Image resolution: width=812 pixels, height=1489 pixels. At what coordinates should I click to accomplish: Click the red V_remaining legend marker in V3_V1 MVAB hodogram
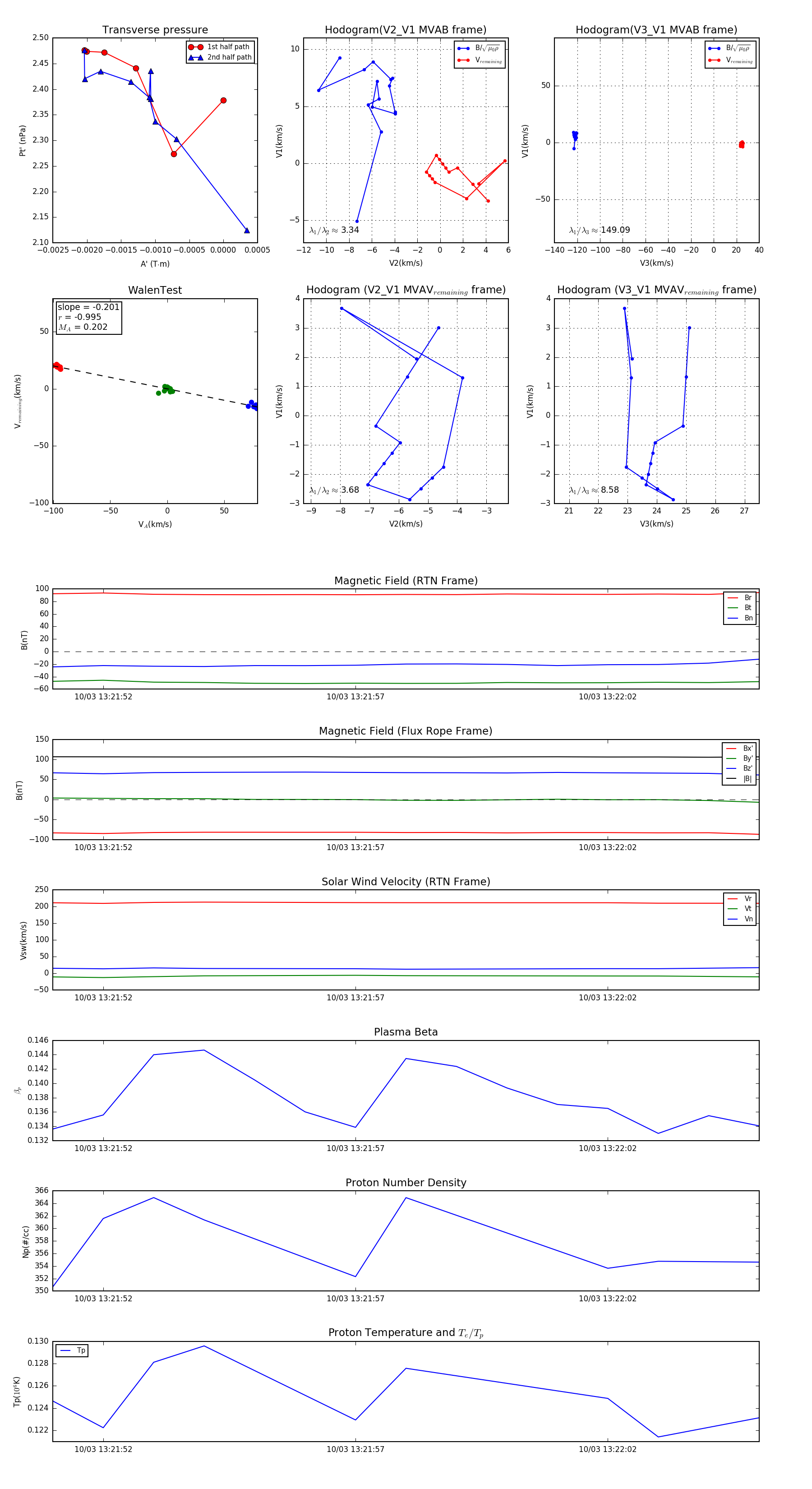click(x=714, y=60)
